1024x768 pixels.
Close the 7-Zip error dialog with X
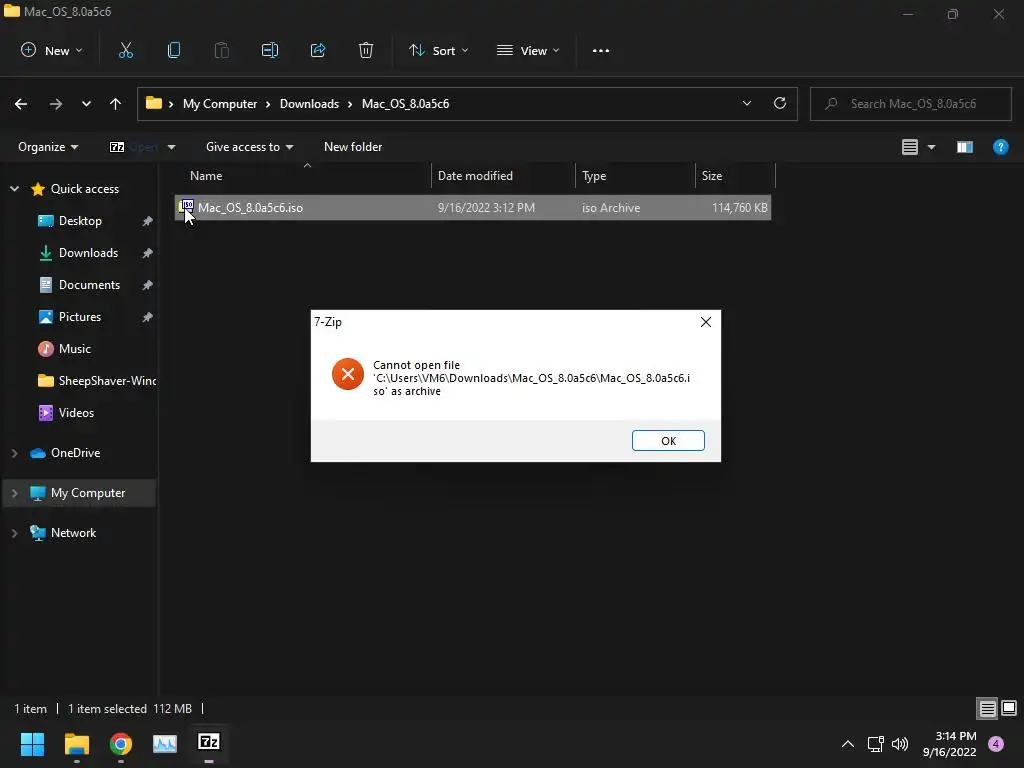(x=706, y=322)
